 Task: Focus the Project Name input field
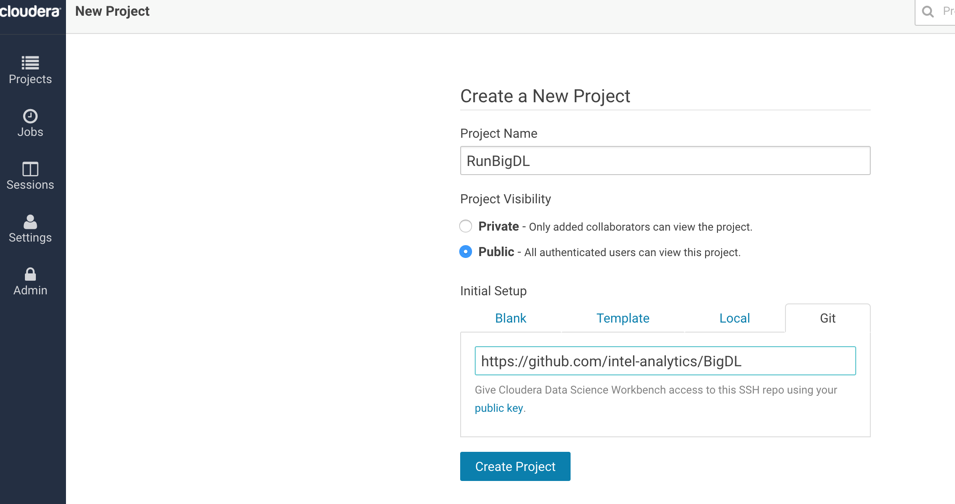point(665,161)
